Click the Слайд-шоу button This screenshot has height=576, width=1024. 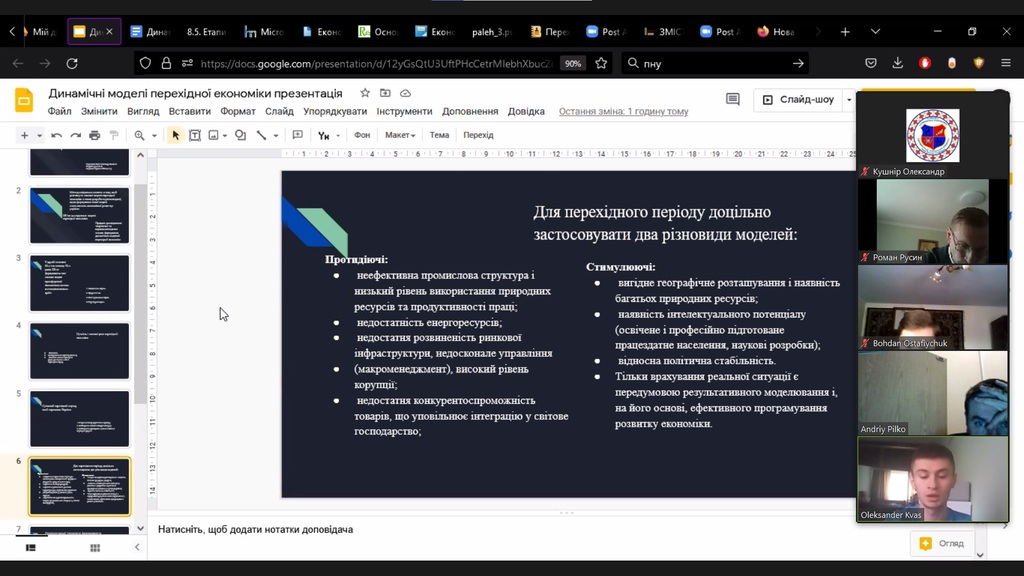tap(798, 100)
